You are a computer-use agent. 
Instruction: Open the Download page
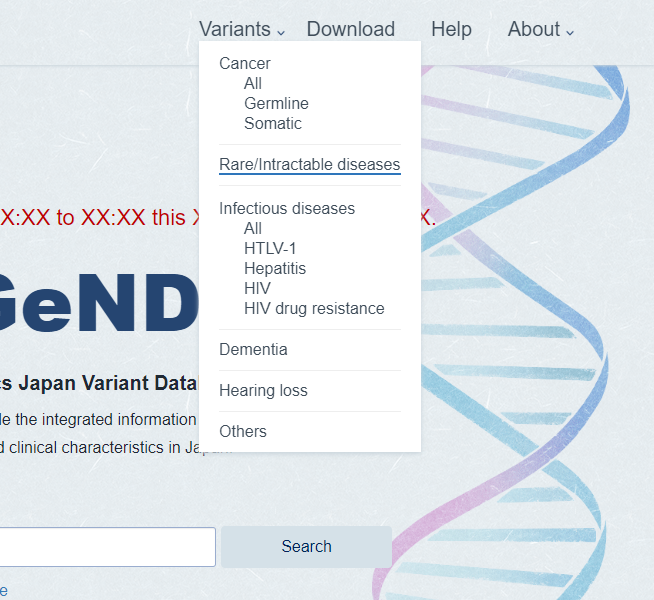pos(351,30)
